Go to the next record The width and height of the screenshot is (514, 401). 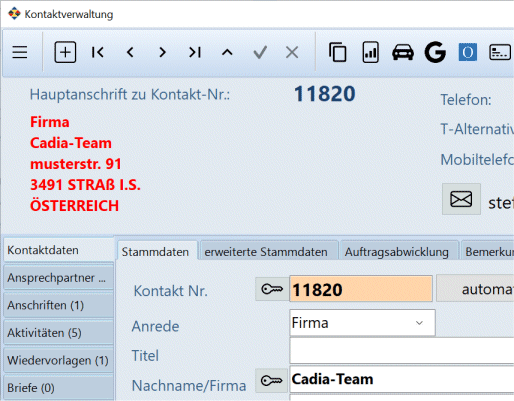[162, 52]
